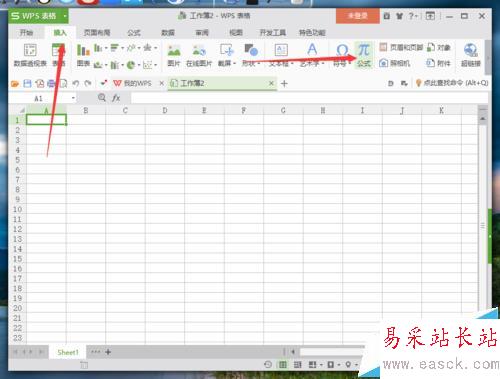Viewport: 500px width, 379px height.
Task: Open Header and Footer (页眉和页脚)
Action: (401, 48)
